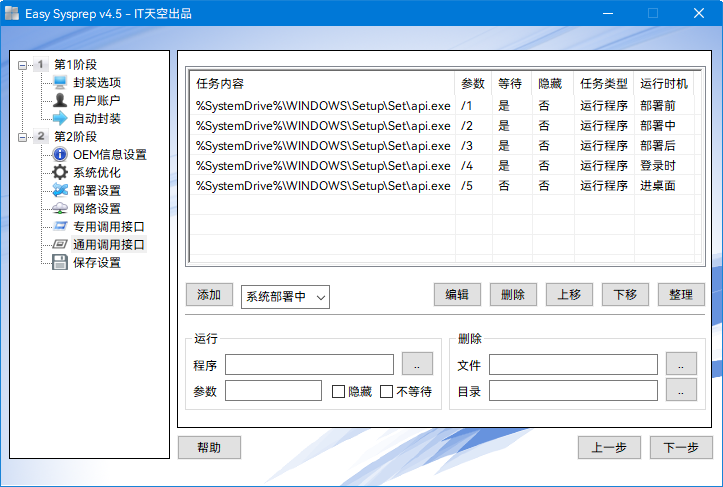Click the 参数 column header
The height and width of the screenshot is (487, 723).
(x=473, y=83)
